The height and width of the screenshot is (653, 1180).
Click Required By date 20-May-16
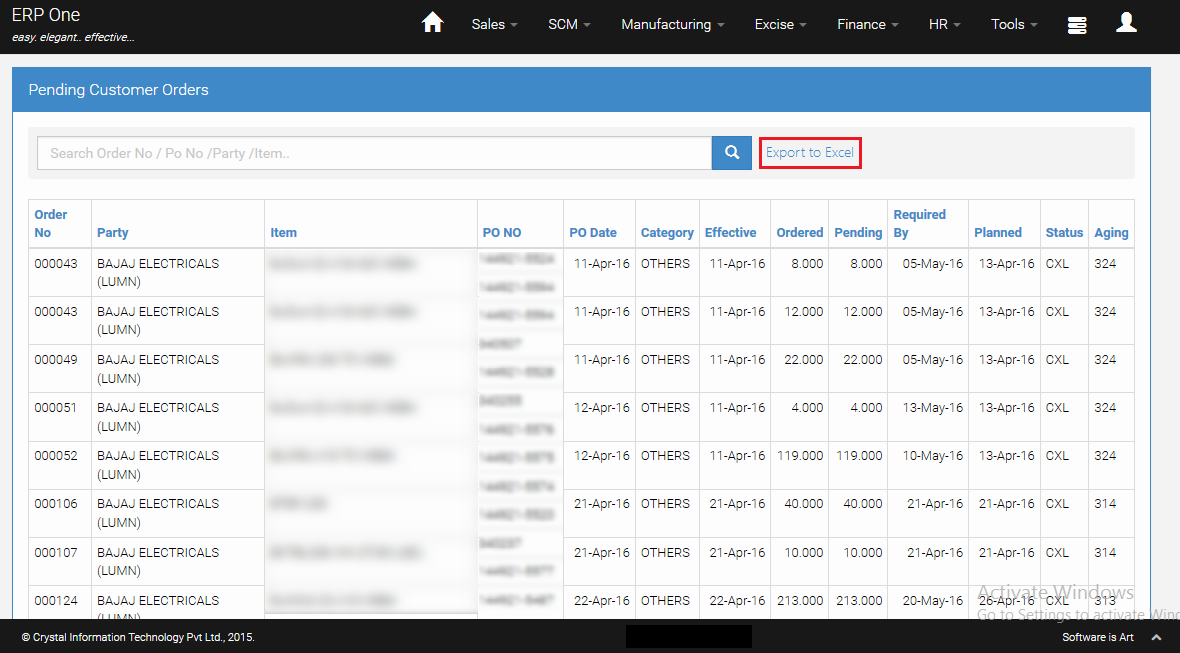coord(932,600)
